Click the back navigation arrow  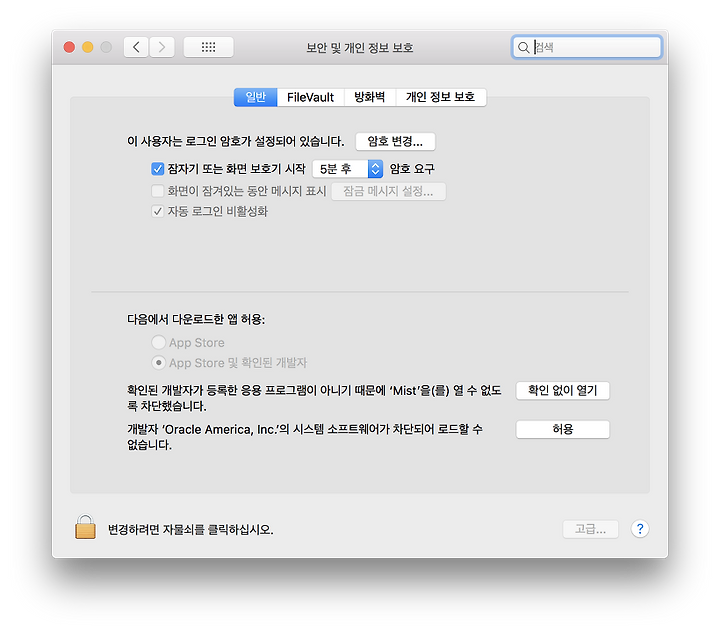click(136, 47)
